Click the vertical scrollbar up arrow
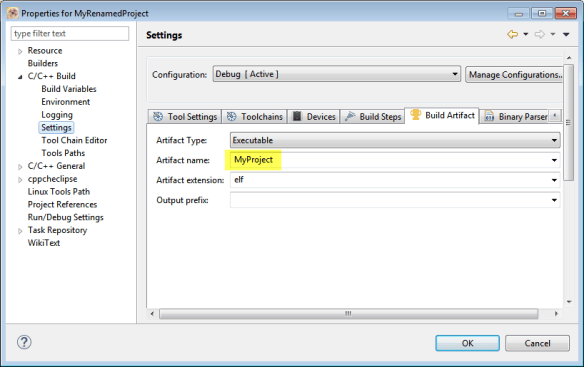Viewport: 584px width, 367px height. [569, 58]
